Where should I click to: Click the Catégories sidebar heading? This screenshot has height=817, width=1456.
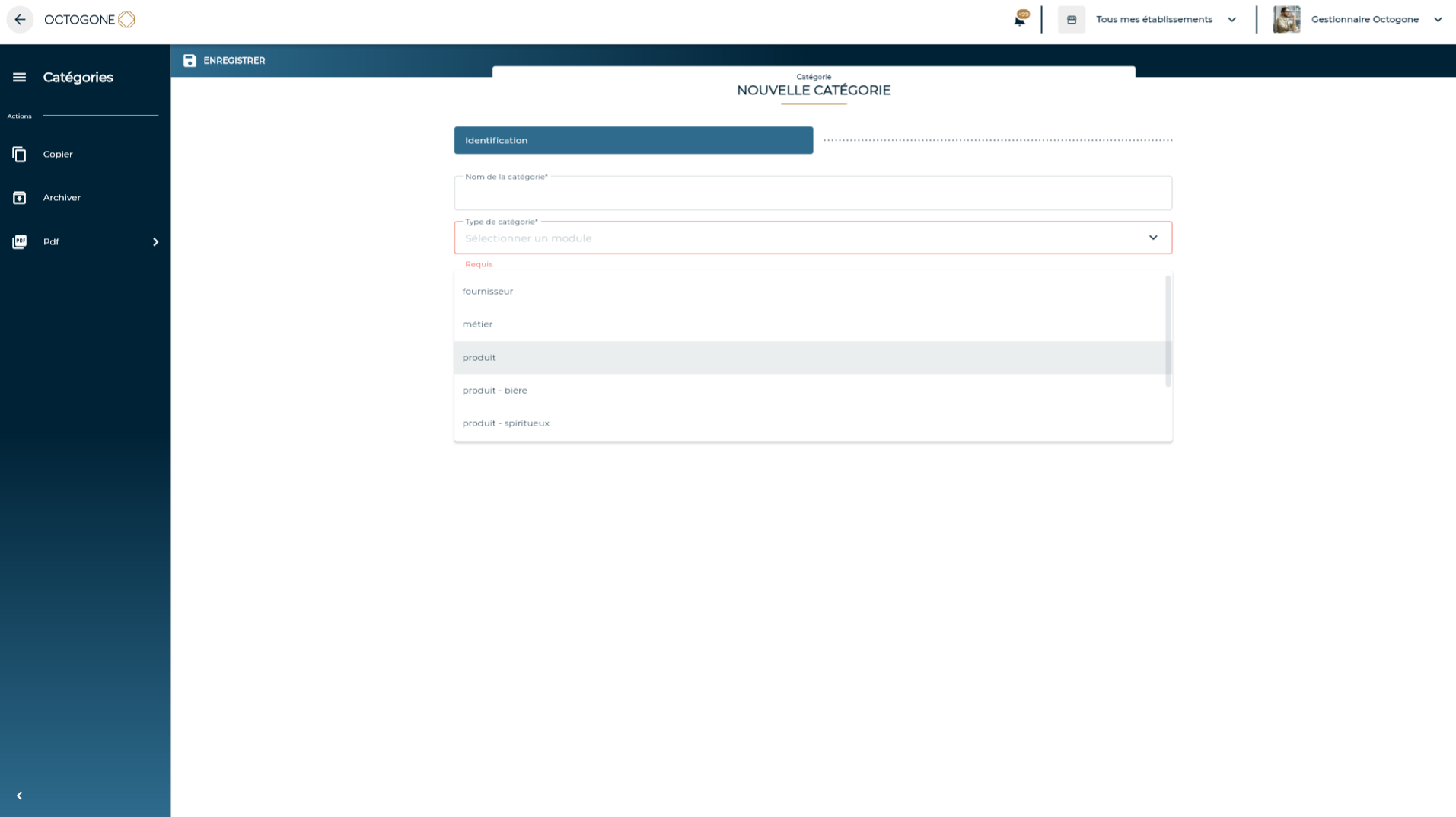click(x=78, y=78)
